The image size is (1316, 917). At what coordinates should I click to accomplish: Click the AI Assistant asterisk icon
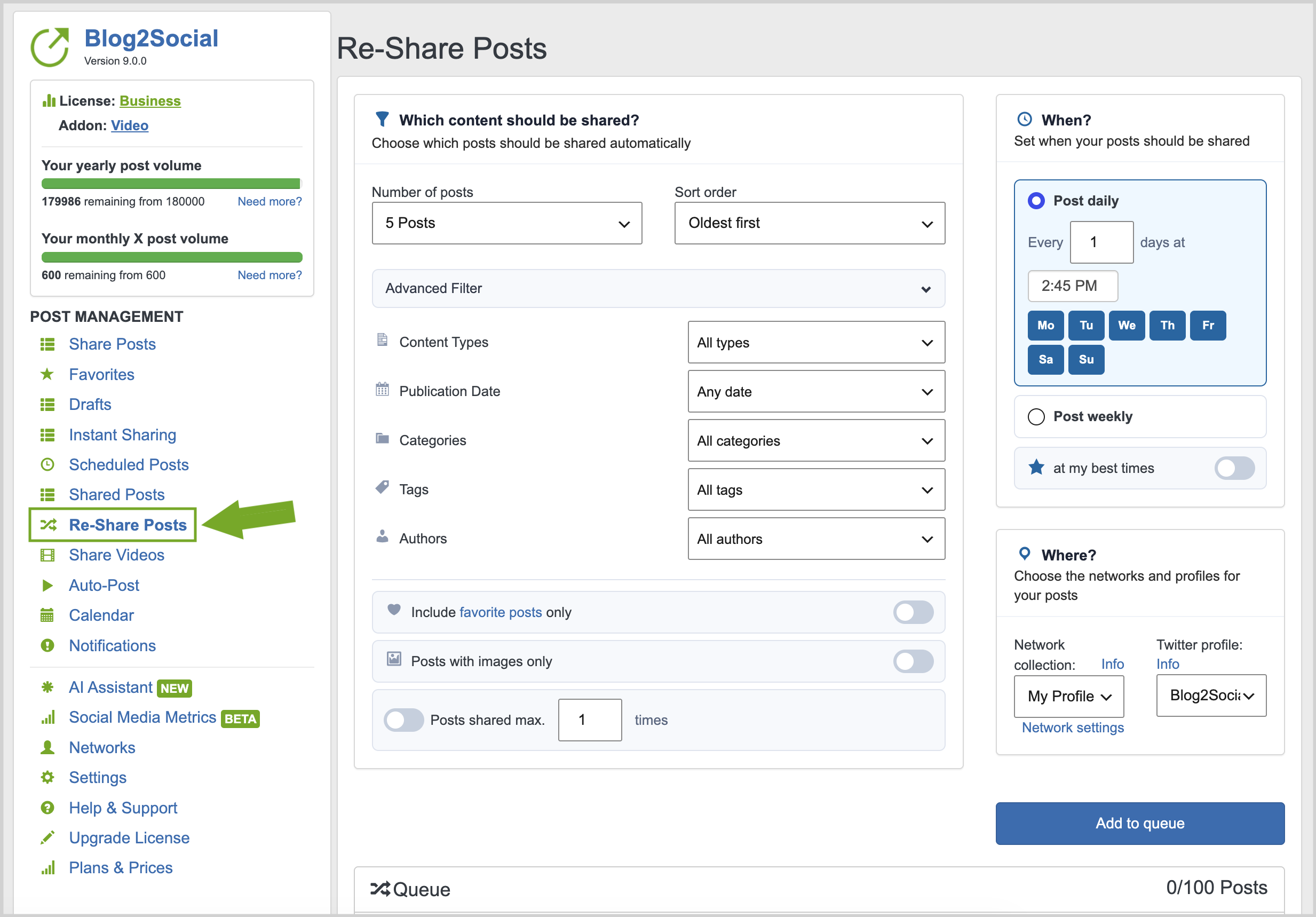pyautogui.click(x=47, y=687)
